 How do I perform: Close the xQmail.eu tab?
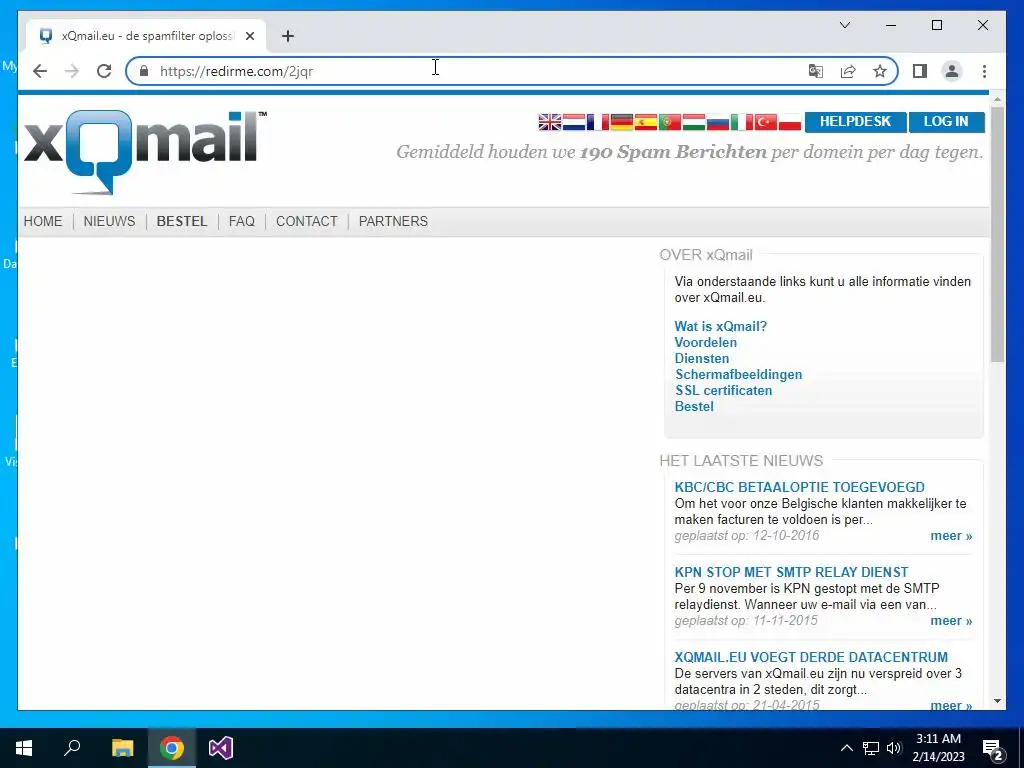(x=249, y=36)
